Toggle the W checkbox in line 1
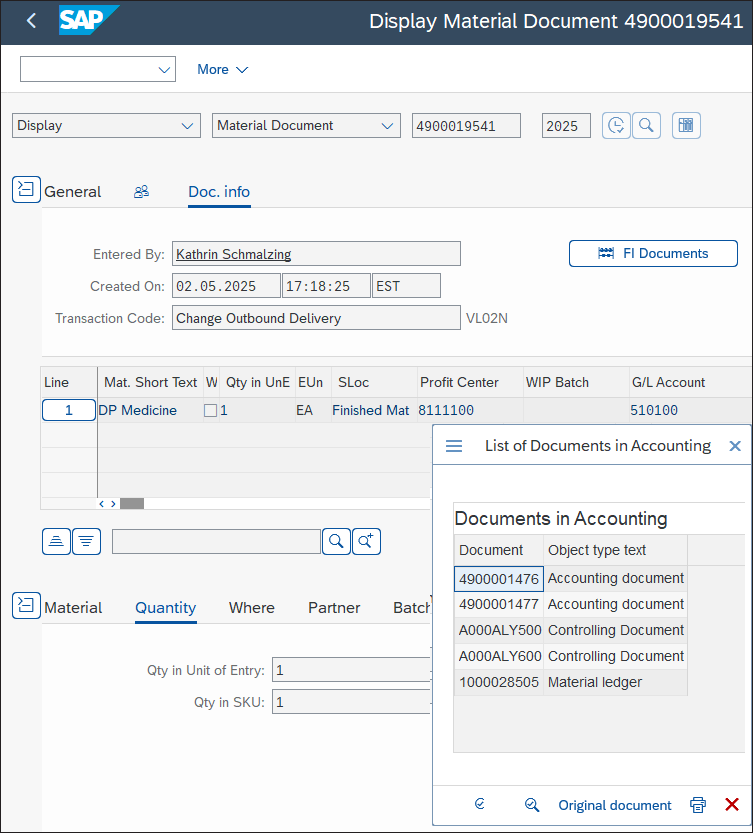The image size is (753, 833). click(210, 410)
